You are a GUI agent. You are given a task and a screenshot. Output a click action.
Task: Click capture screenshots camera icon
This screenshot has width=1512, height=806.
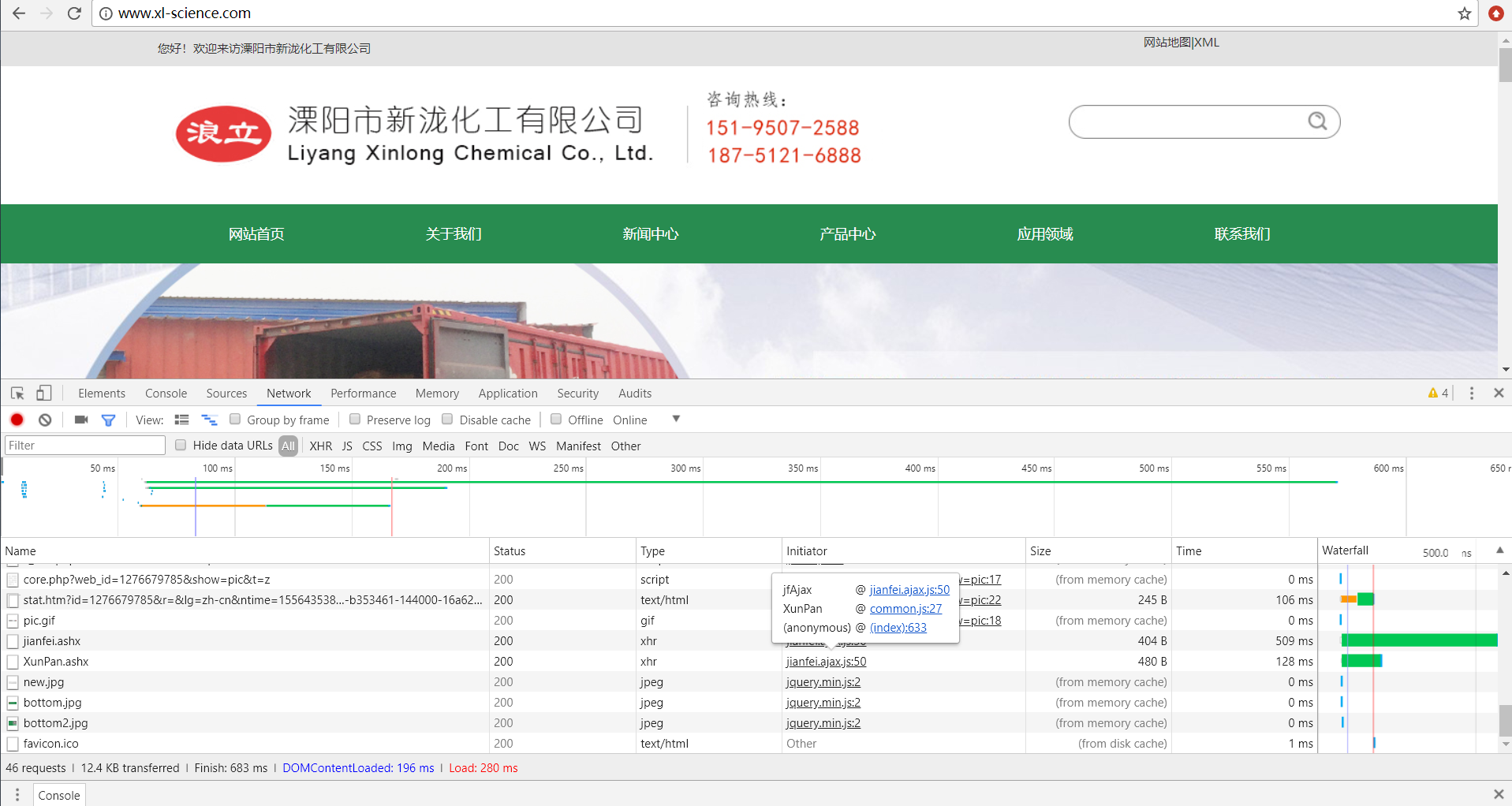[81, 420]
